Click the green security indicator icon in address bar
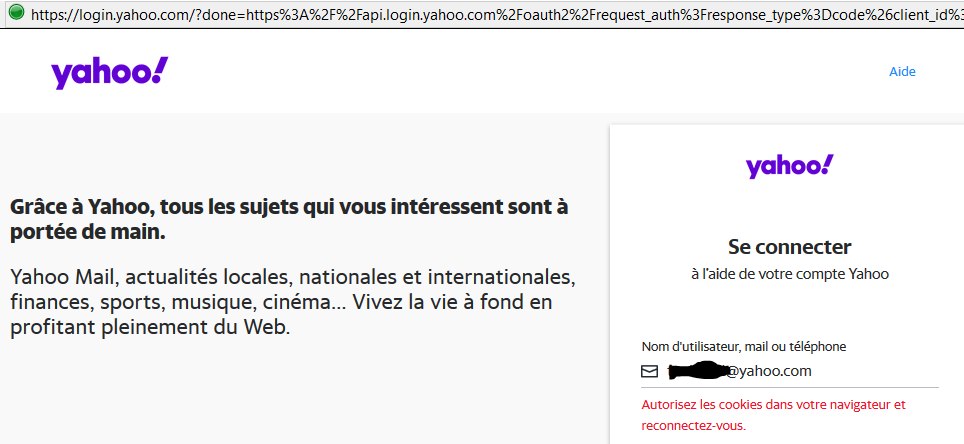 17,11
